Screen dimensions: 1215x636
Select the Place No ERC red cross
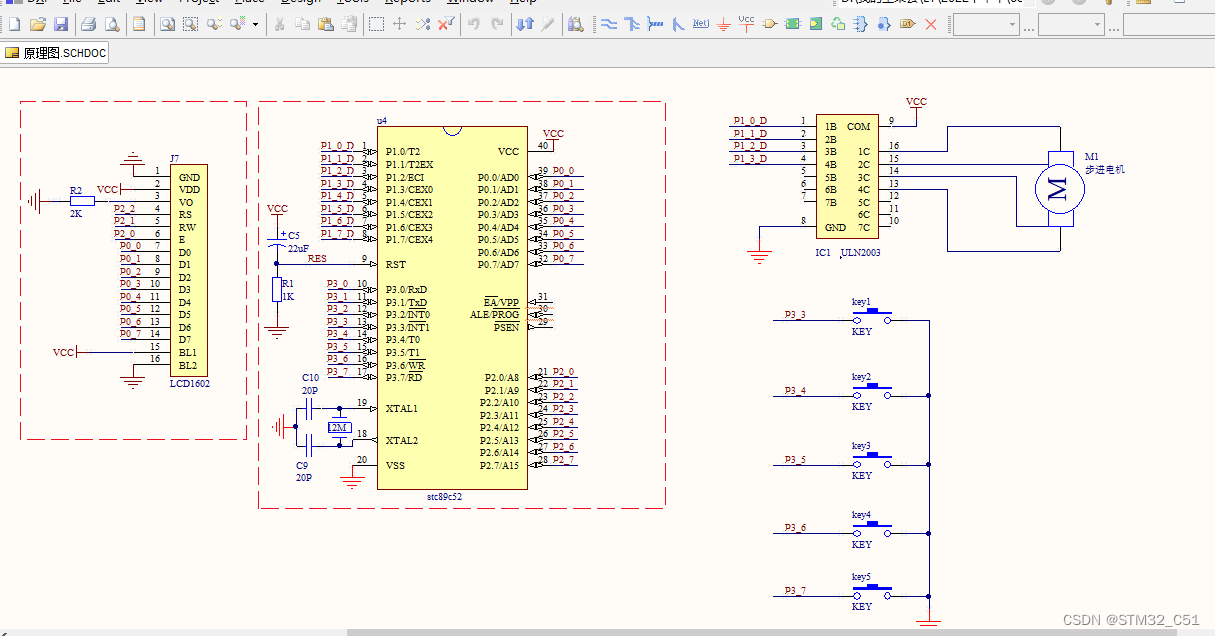[x=930, y=24]
